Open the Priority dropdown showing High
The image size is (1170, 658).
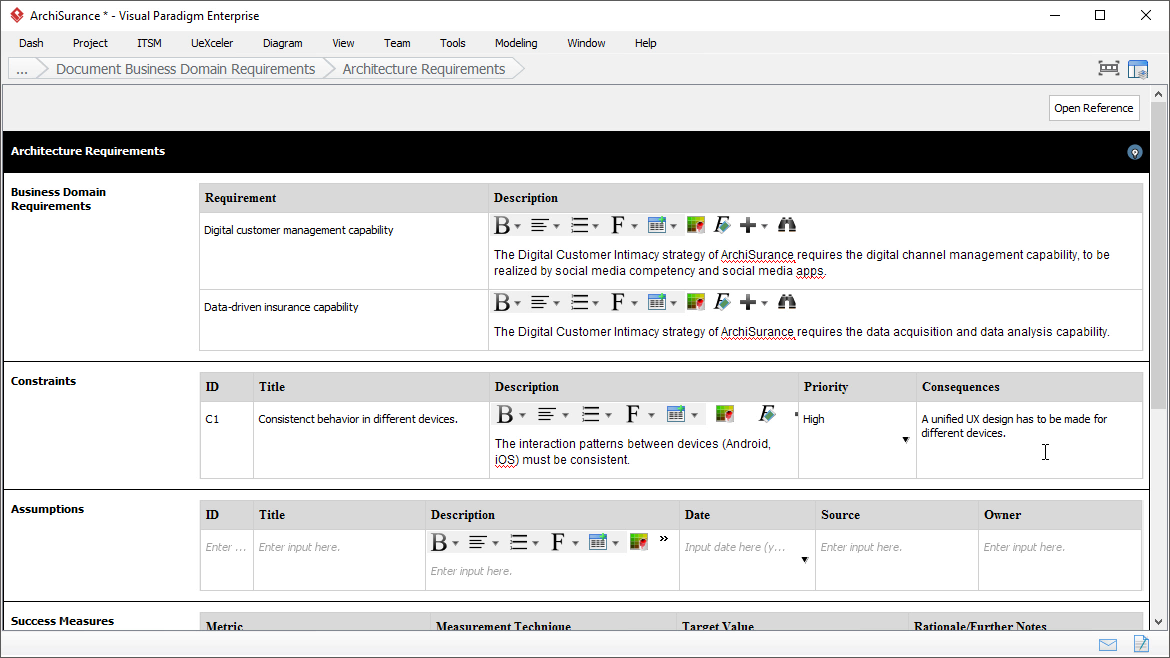click(x=905, y=440)
